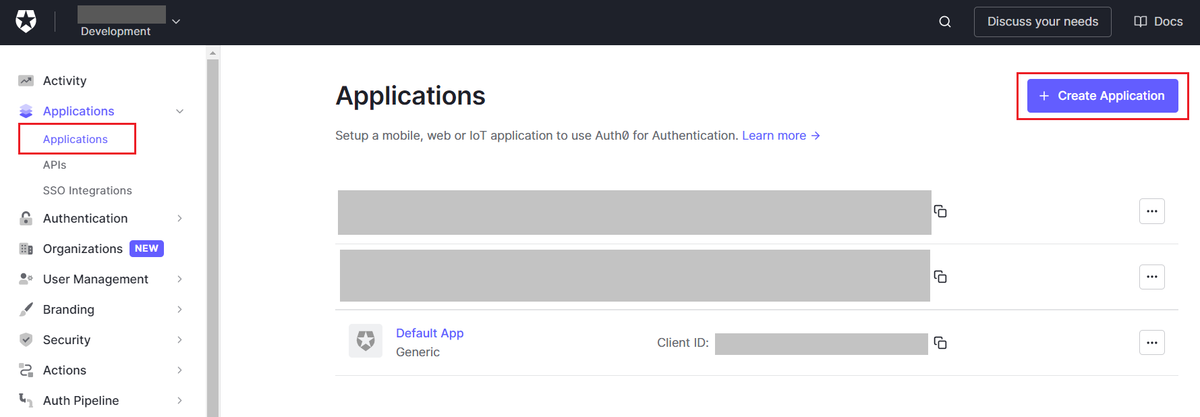Screen dimensions: 1200x417
Task: Open the Default App link
Action: pyautogui.click(x=430, y=333)
